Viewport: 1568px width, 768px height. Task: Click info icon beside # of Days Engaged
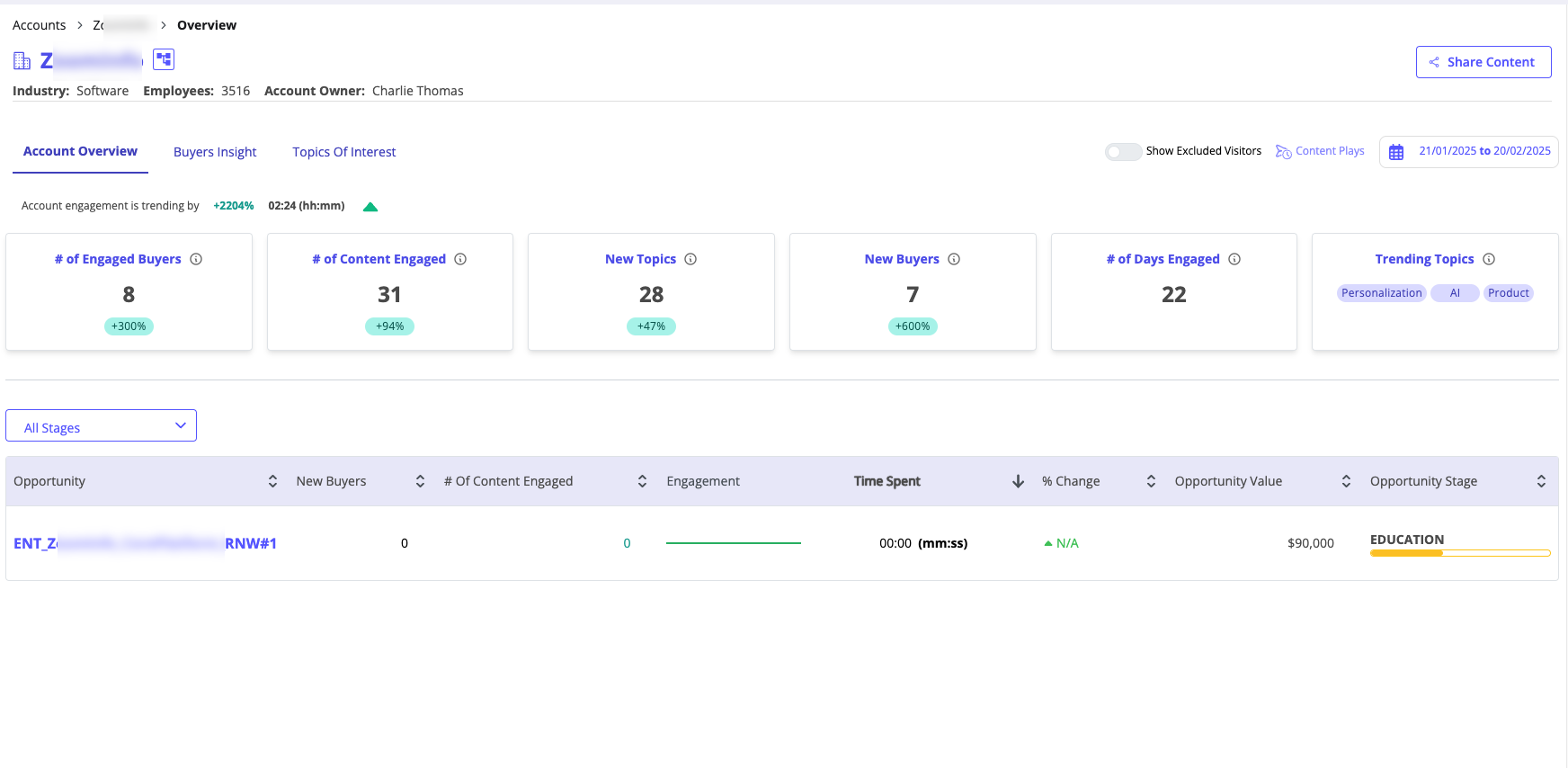1234,259
